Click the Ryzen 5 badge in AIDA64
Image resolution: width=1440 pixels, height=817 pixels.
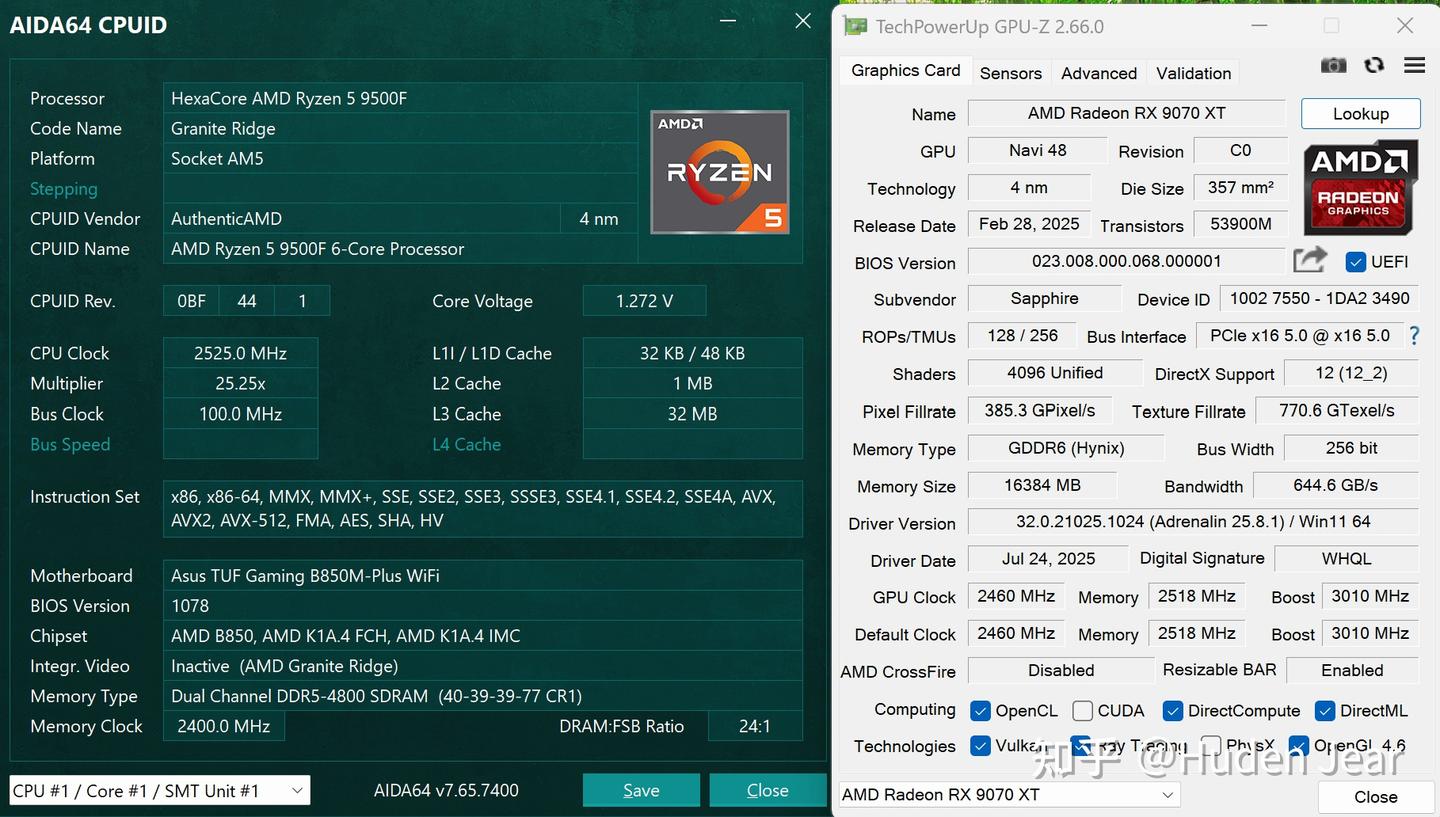click(x=719, y=172)
